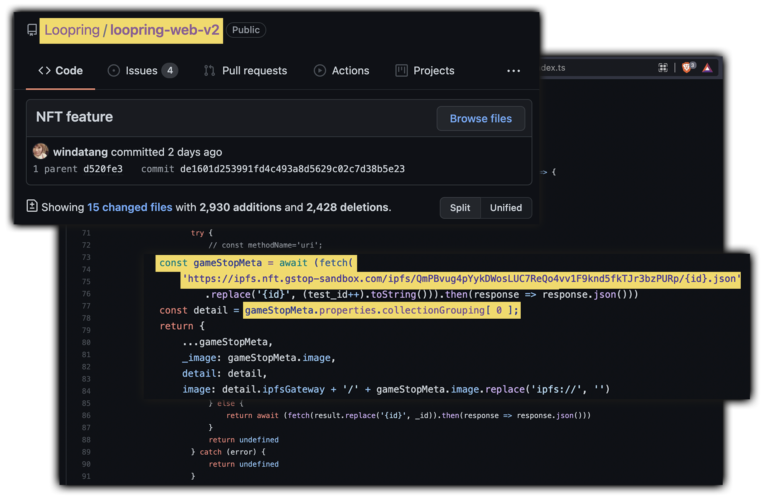768x498 pixels.
Task: Click the repository book icon
Action: pyautogui.click(x=31, y=31)
